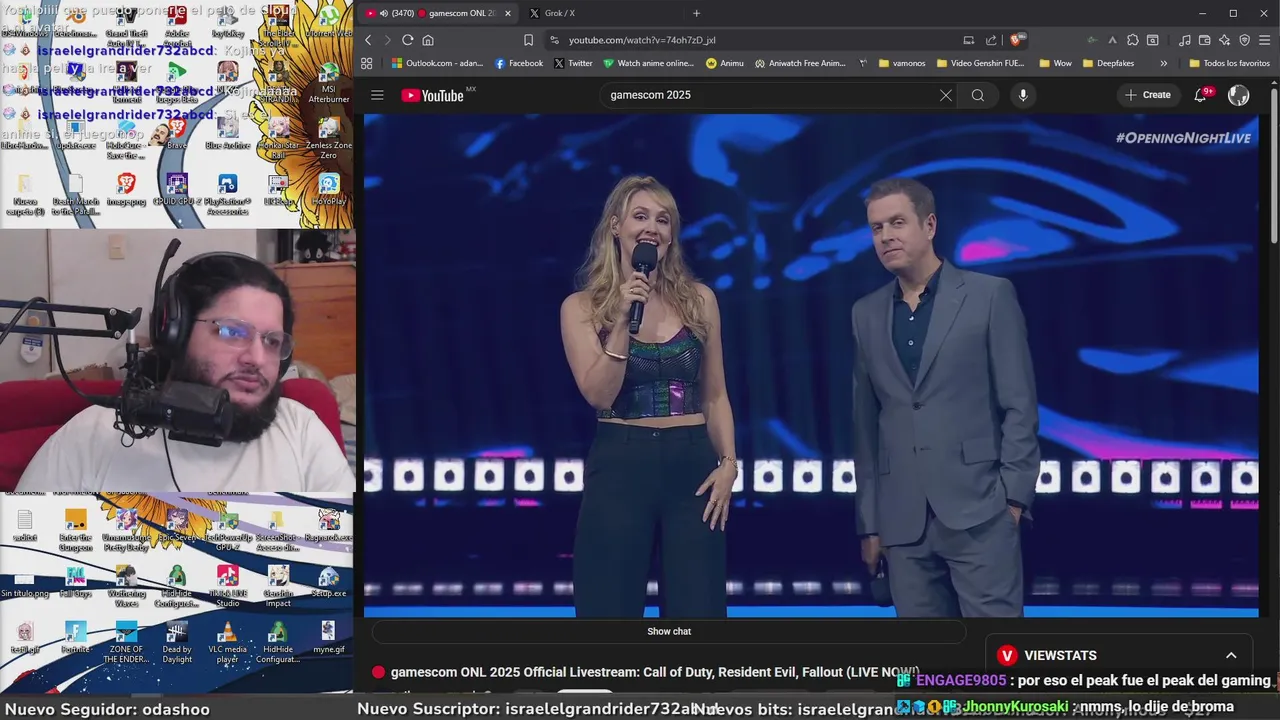Bookmark this page with the bookmark icon

(528, 40)
